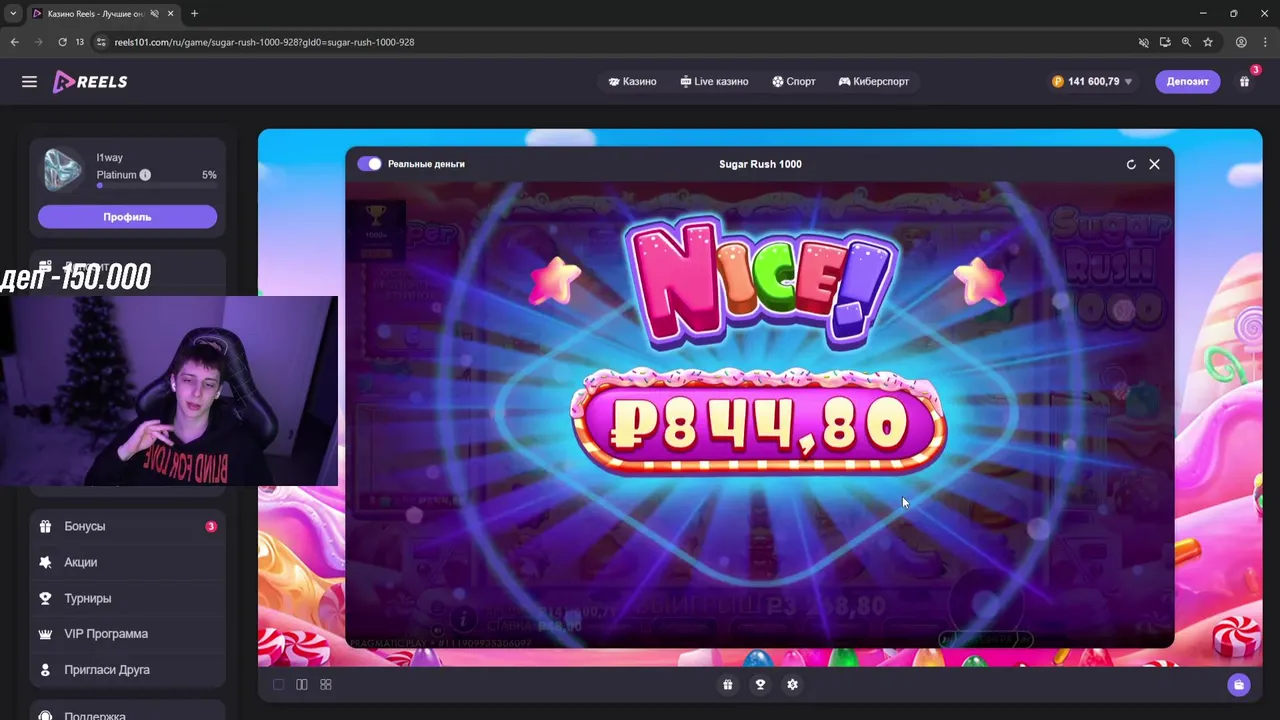Expand the 141 600,79 balance dropdown
The width and height of the screenshot is (1280, 720).
pyautogui.click(x=1092, y=82)
